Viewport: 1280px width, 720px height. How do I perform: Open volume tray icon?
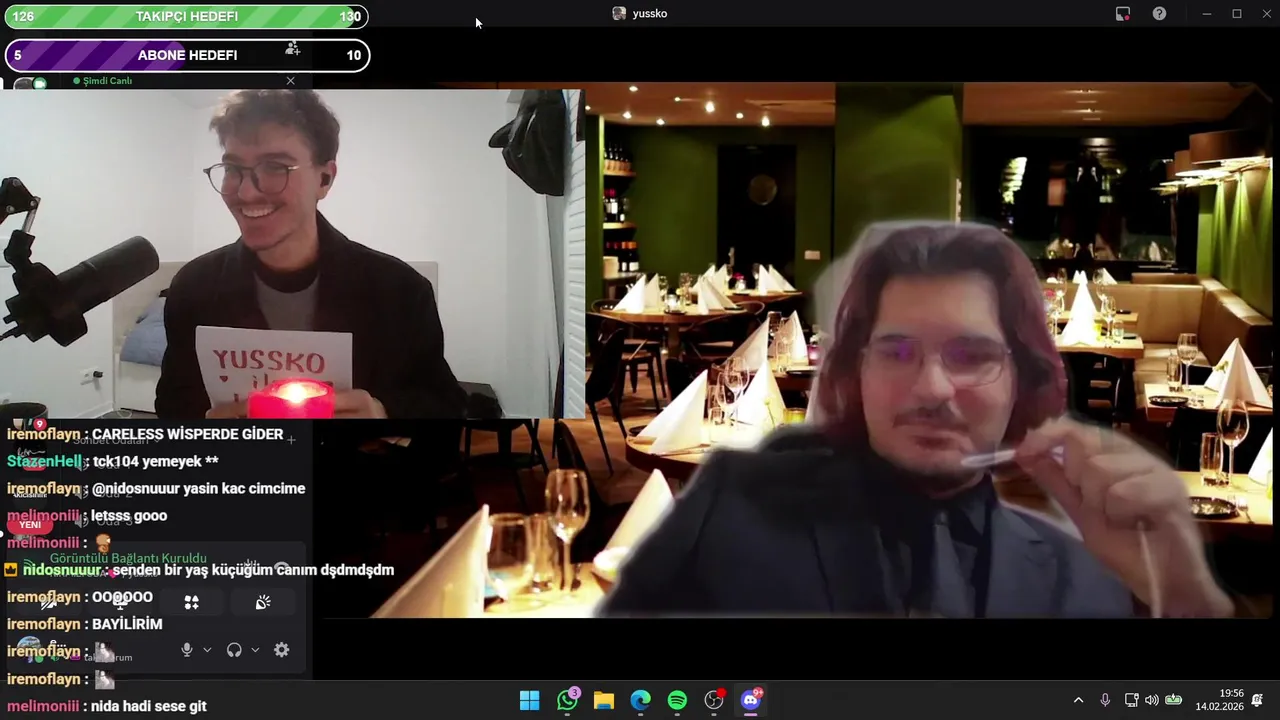(x=1151, y=700)
